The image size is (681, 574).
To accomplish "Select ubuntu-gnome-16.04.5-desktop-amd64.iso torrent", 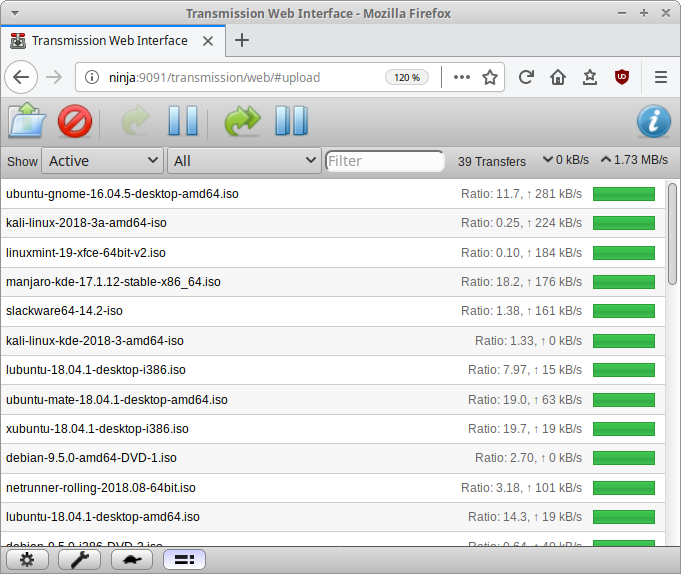I will click(x=333, y=194).
